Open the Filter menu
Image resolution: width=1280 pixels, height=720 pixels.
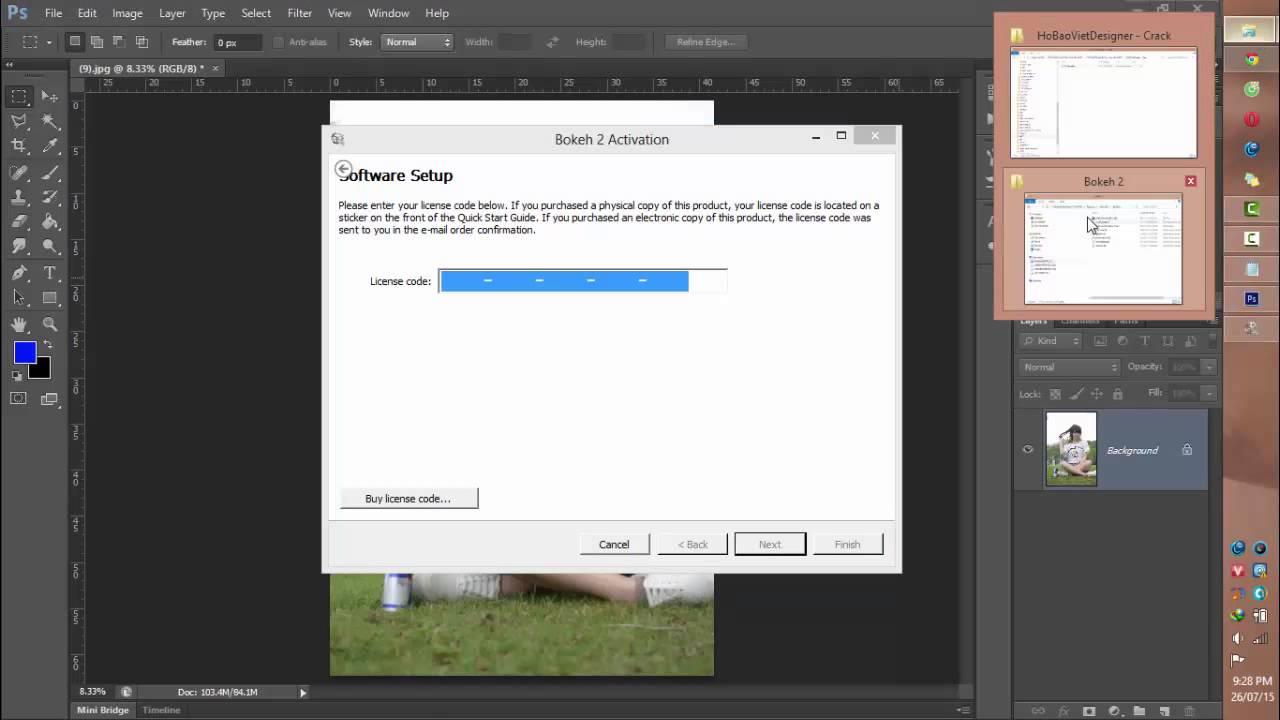coord(300,13)
